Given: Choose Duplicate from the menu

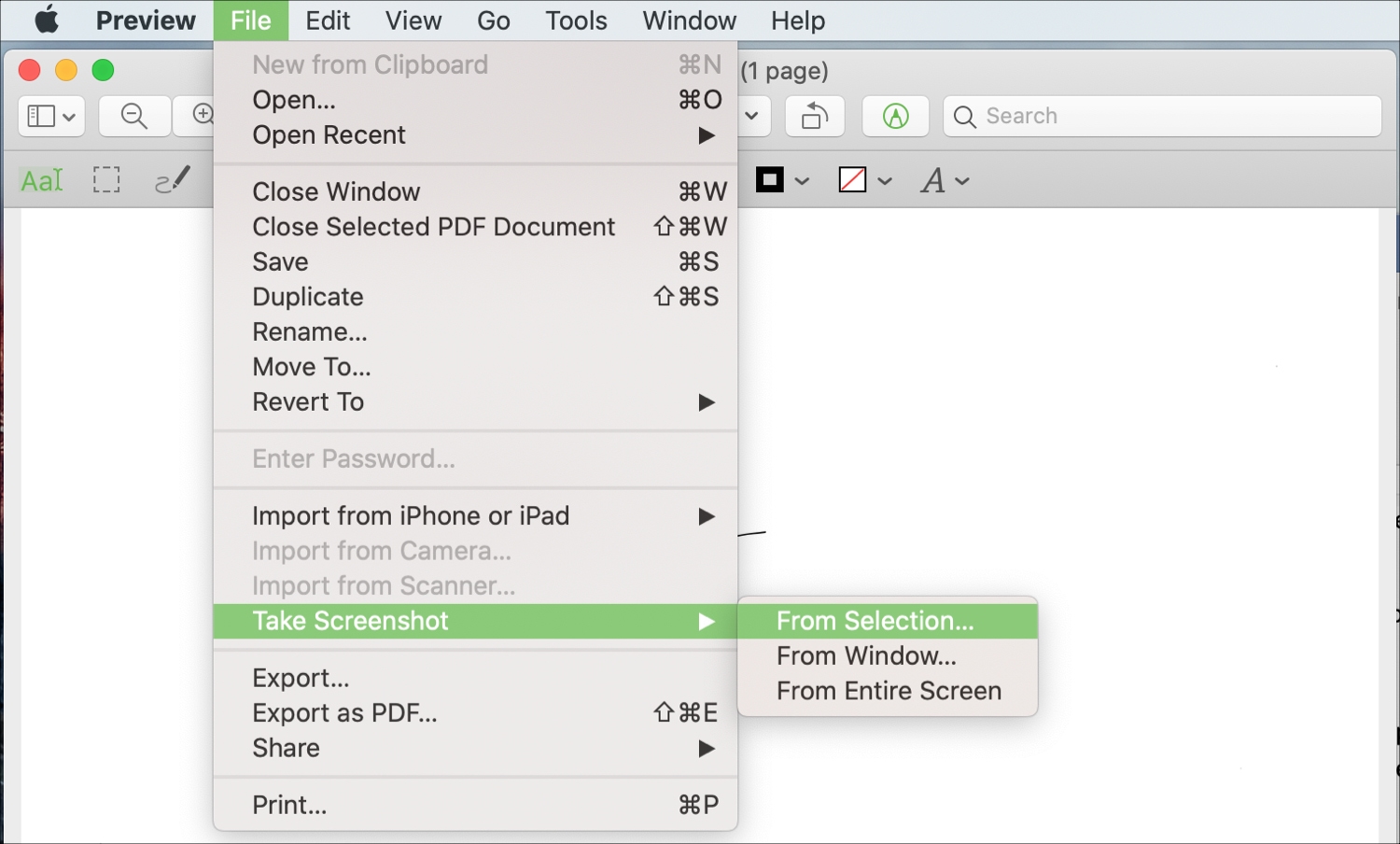Looking at the screenshot, I should pyautogui.click(x=475, y=297).
